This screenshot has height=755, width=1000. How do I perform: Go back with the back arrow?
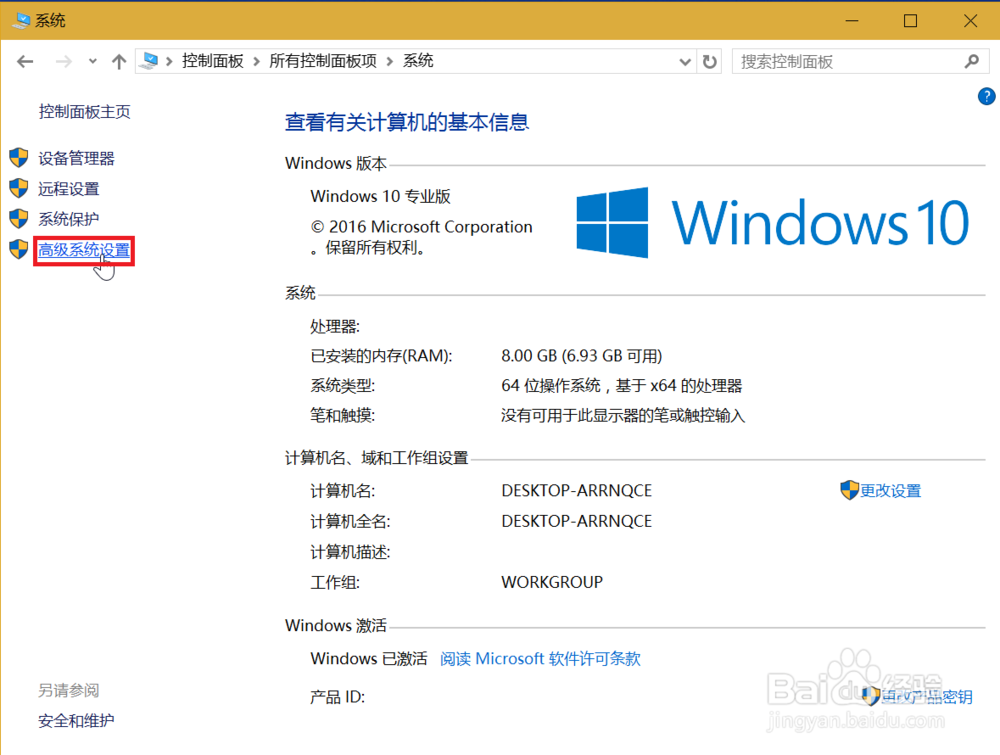click(x=25, y=62)
